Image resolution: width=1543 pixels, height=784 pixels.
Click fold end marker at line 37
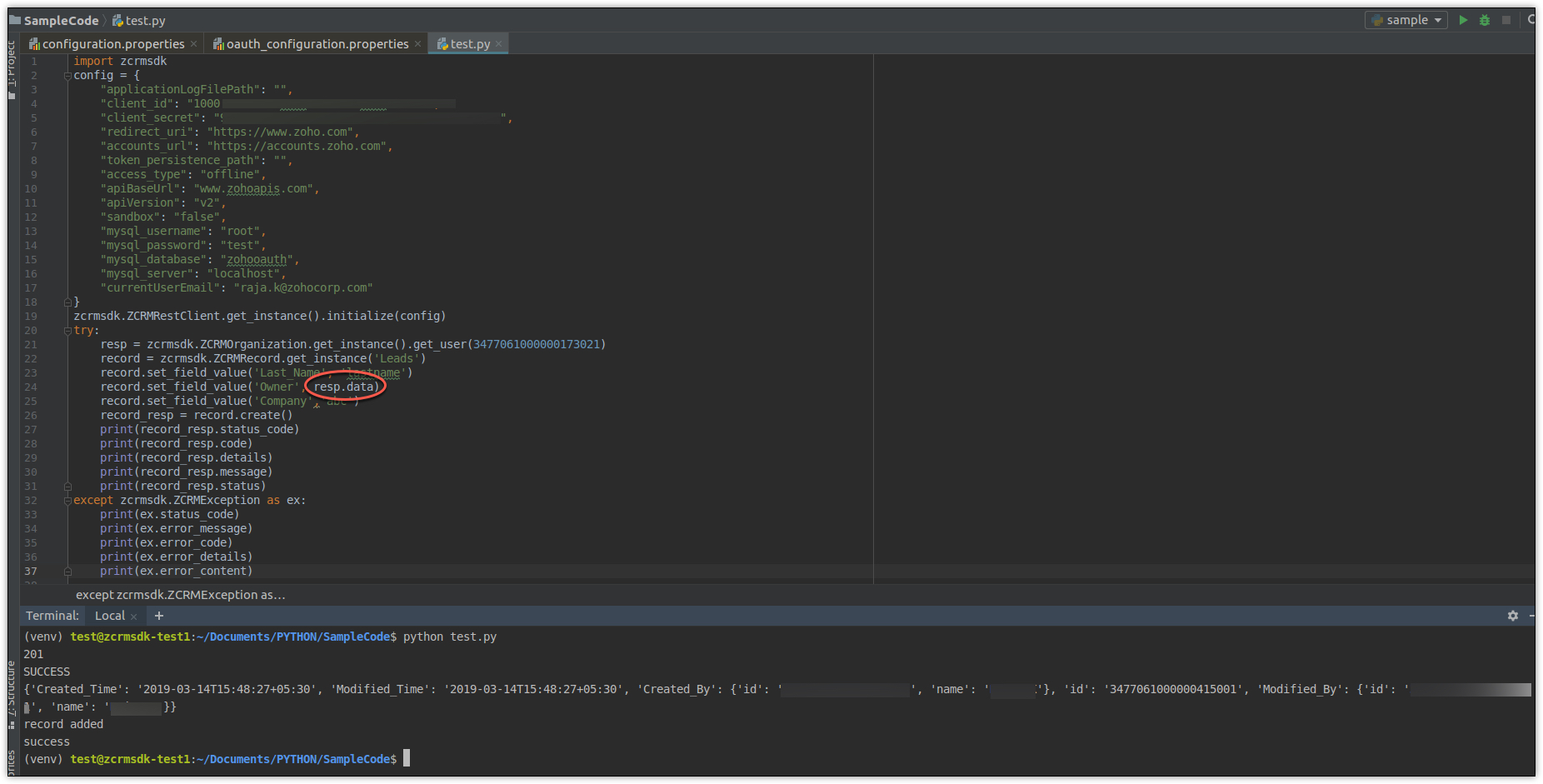67,572
